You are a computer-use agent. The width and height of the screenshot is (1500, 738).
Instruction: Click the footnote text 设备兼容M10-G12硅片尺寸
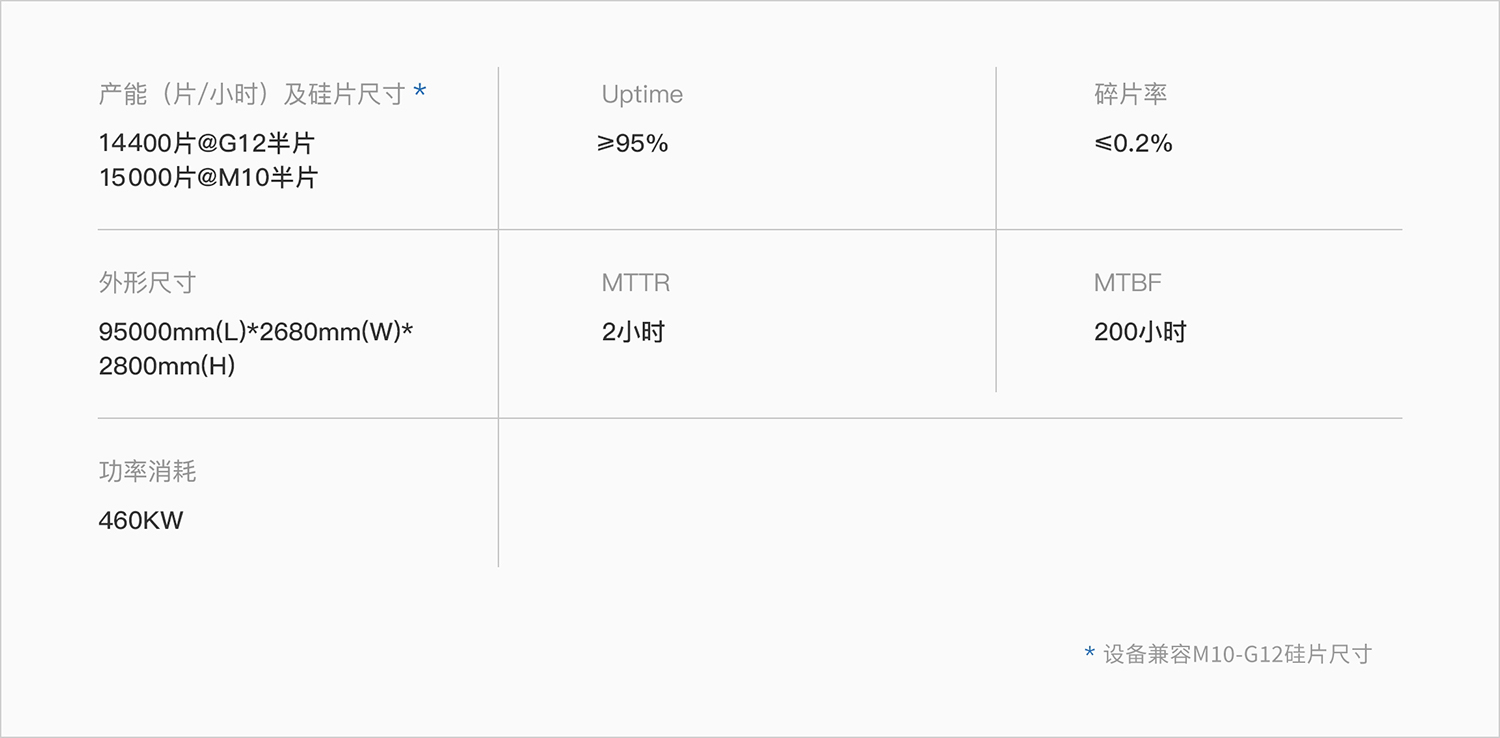coord(1237,654)
